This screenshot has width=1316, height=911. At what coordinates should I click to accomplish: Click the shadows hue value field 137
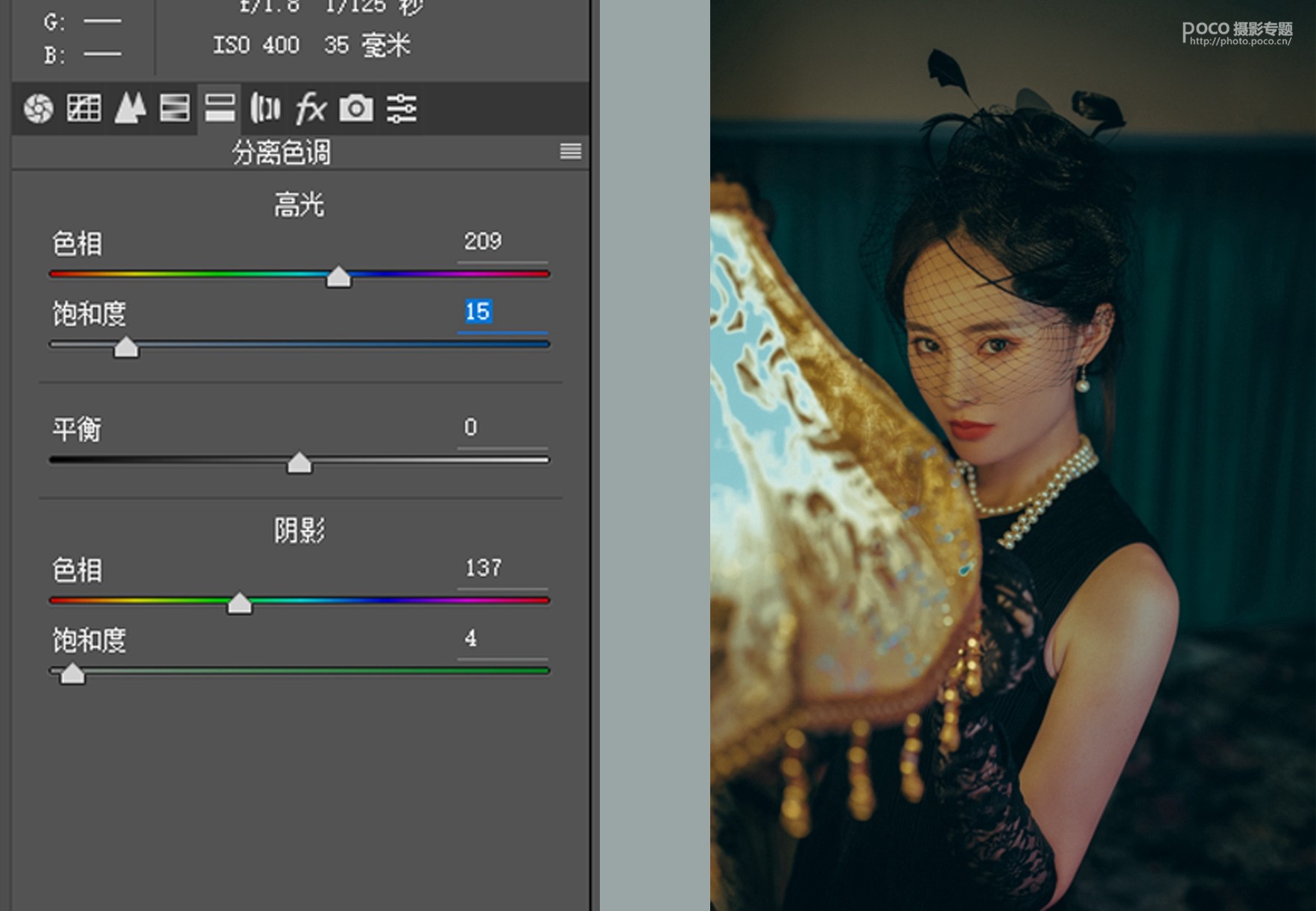pos(483,568)
